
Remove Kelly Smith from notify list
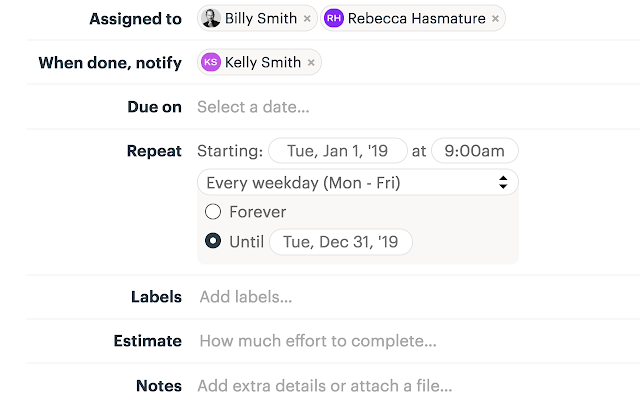click(x=311, y=63)
